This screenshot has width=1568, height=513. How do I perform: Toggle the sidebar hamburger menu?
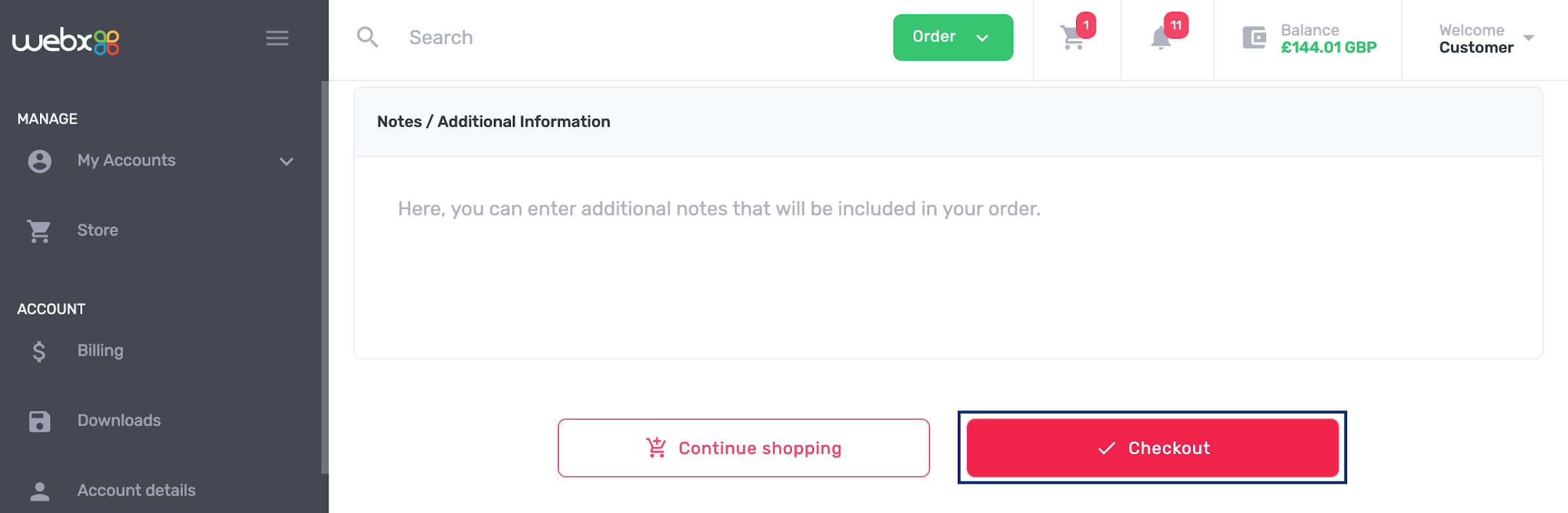click(277, 39)
